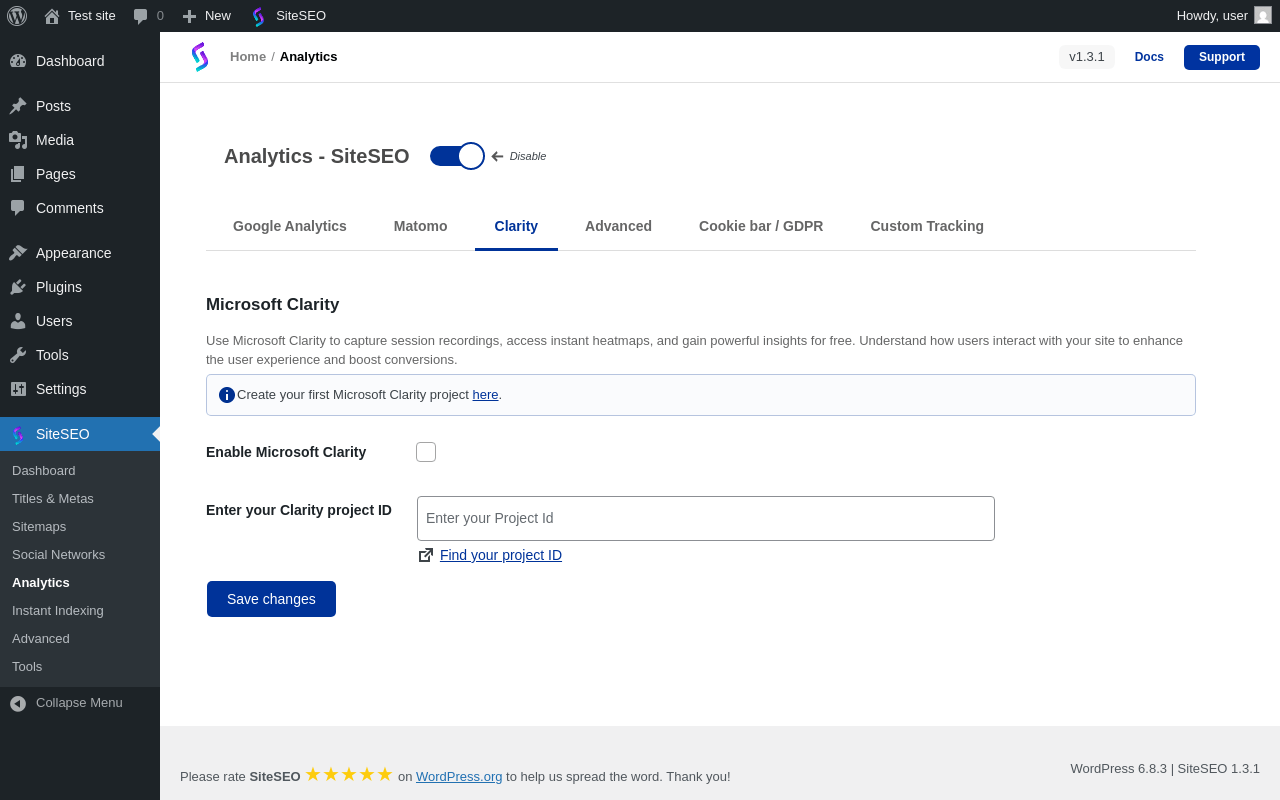Click the SiteSEO logo beside the breadcrumb
Viewport: 1280px width, 800px height.
[x=200, y=57]
